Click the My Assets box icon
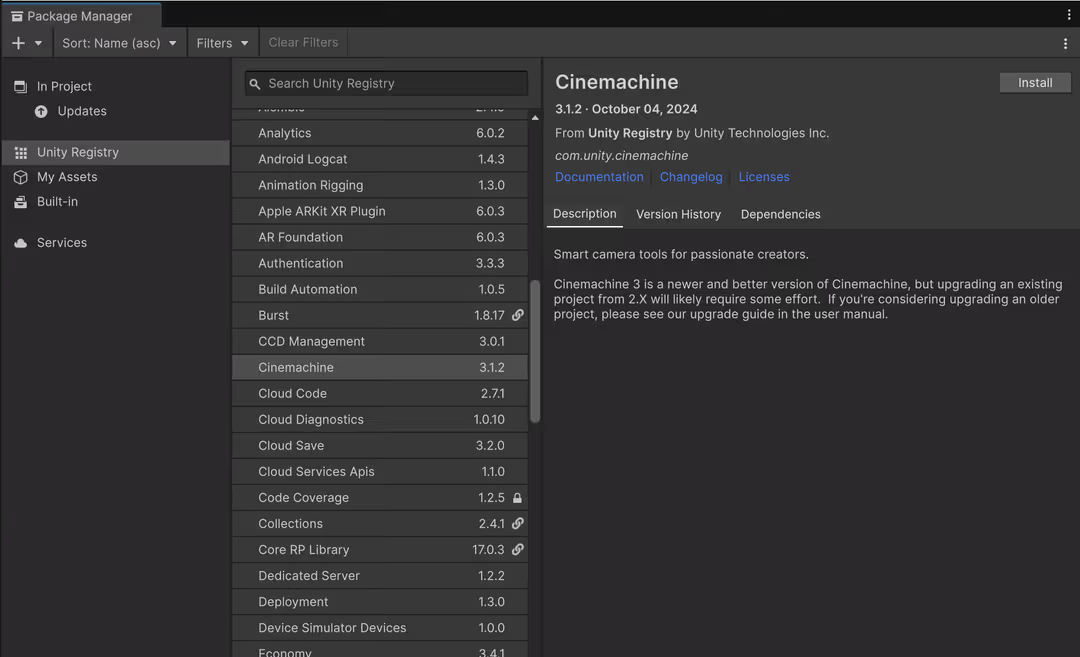 click(x=21, y=177)
